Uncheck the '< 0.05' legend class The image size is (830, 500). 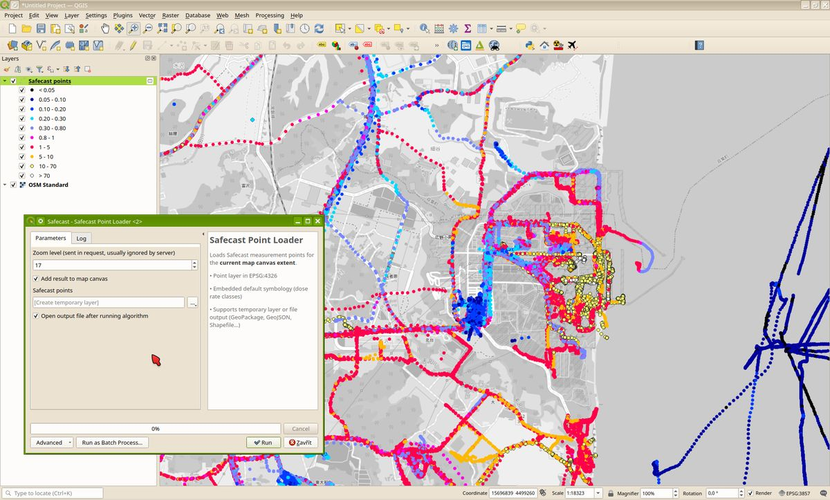point(22,90)
